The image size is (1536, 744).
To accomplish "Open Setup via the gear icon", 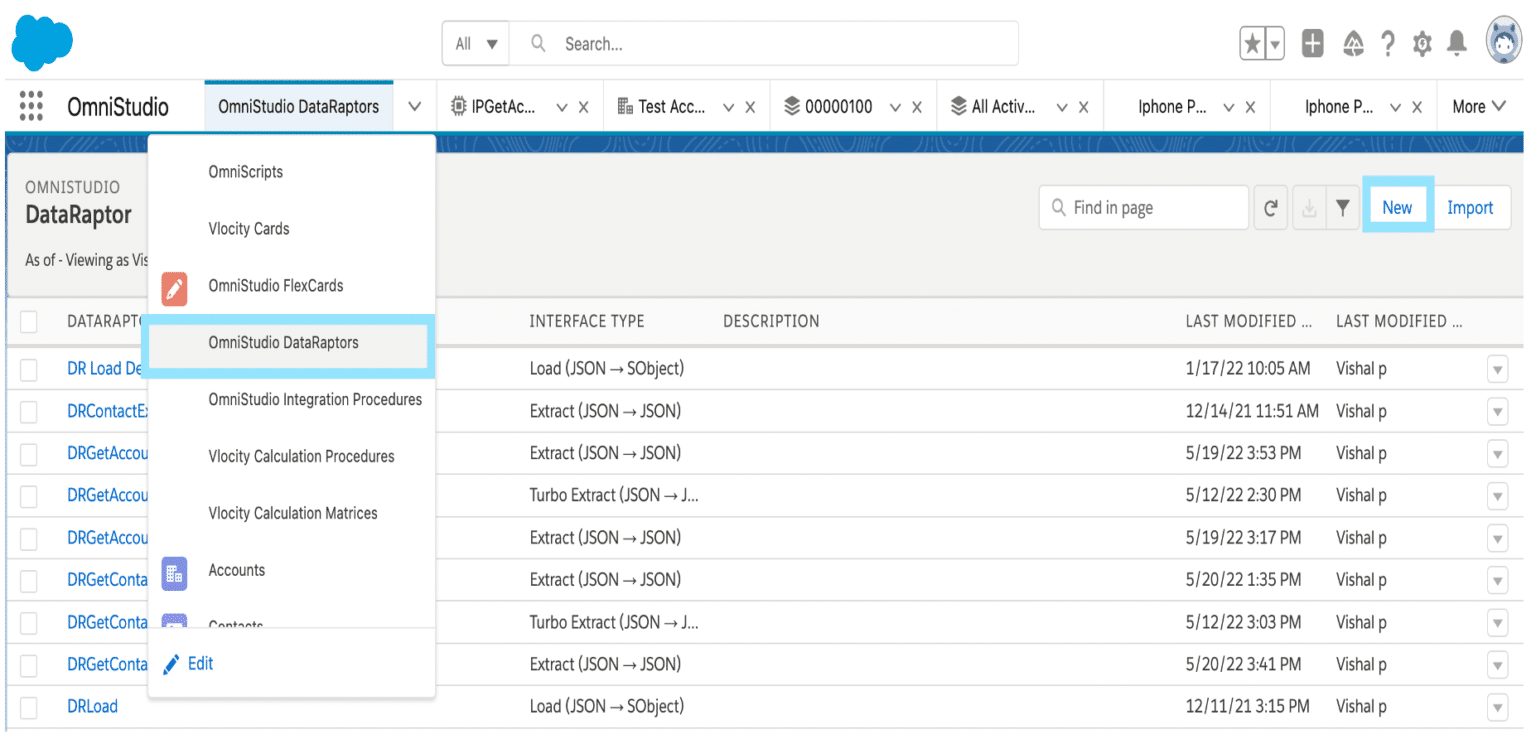I will point(1422,44).
